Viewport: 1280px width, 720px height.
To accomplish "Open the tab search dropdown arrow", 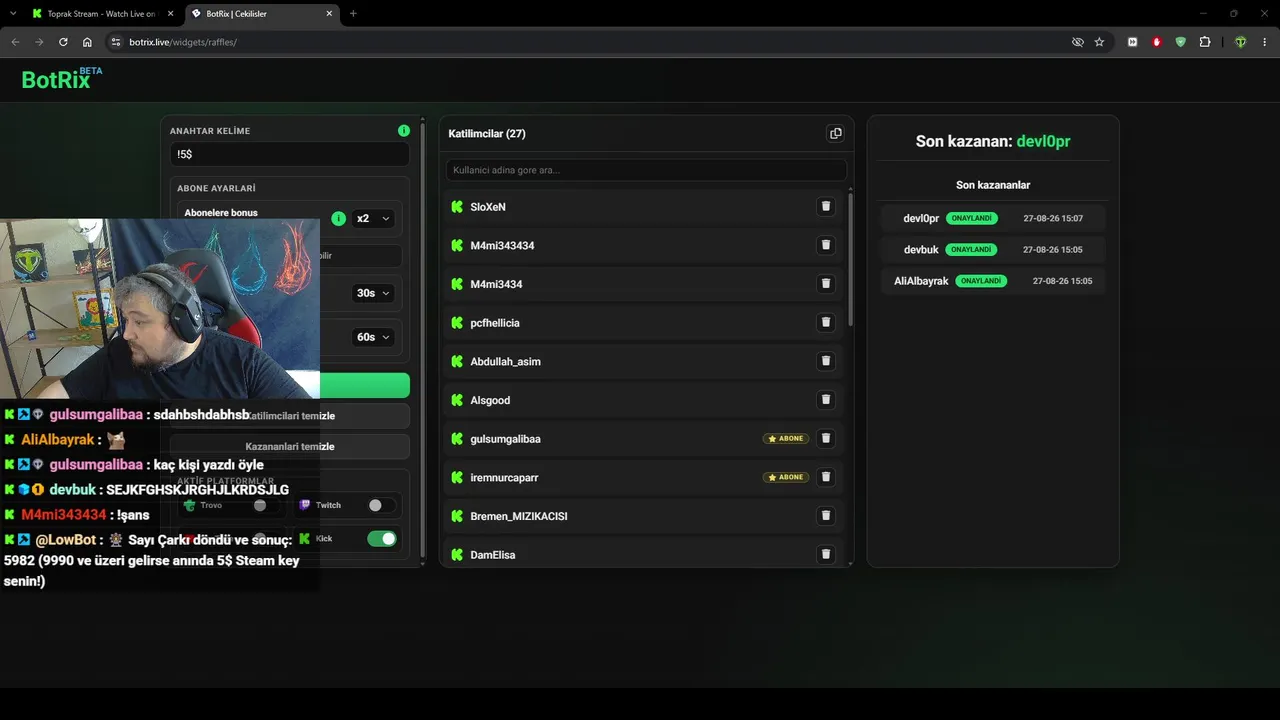I will (x=13, y=13).
